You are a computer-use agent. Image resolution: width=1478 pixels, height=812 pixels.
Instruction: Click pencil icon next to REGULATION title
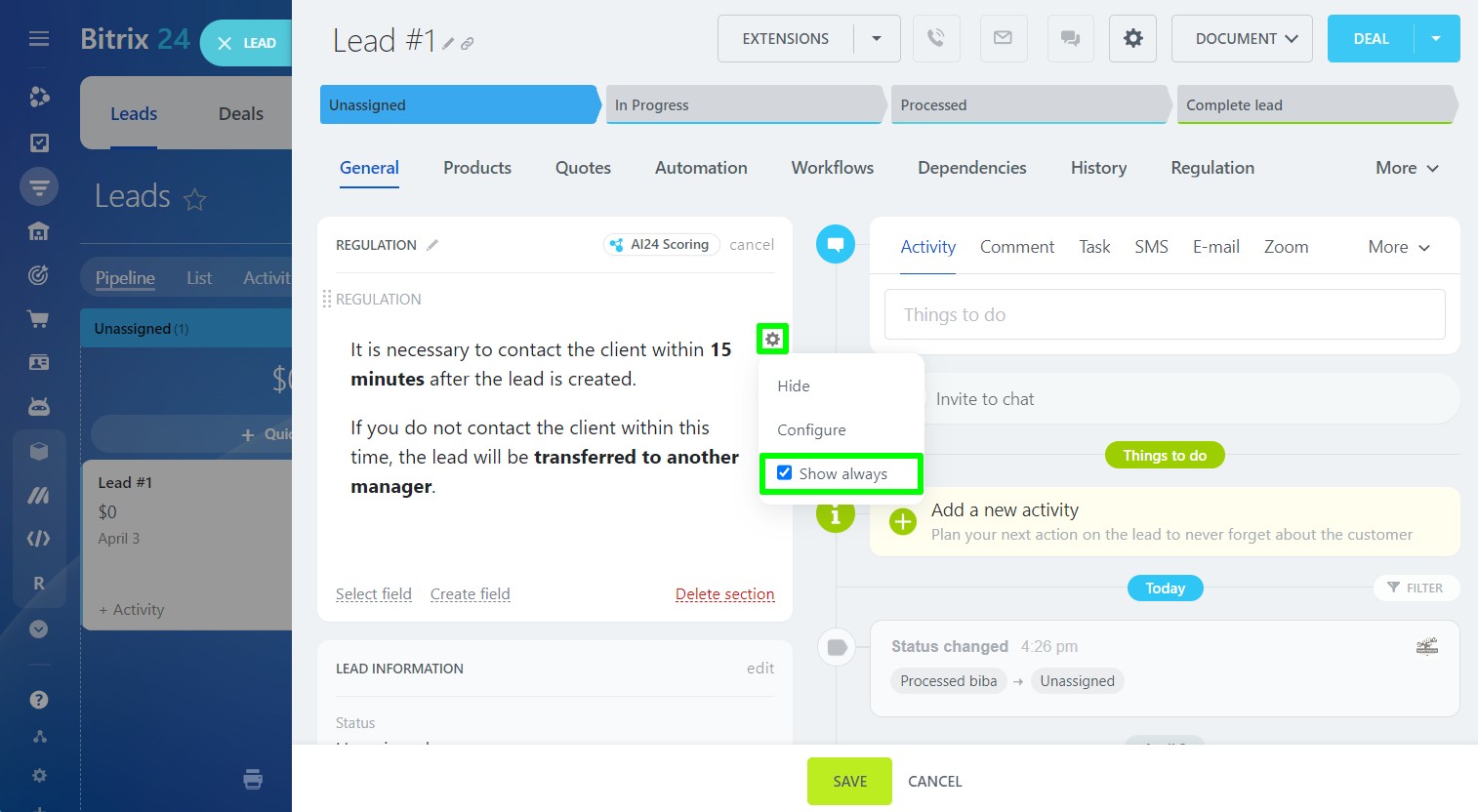click(x=432, y=245)
